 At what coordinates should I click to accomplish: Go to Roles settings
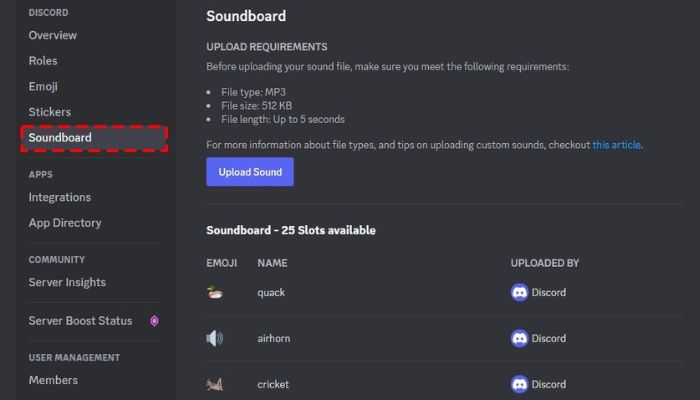[43, 61]
